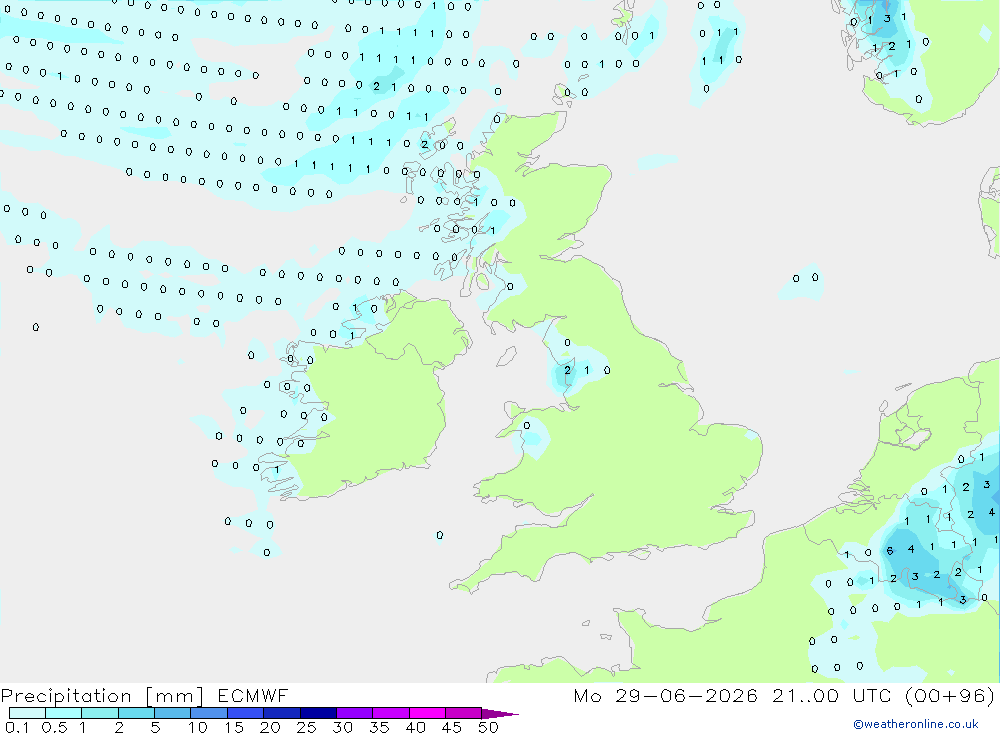1000x733 pixels.
Task: Select the 40–45 mm magenta swatch
Action: 427,713
